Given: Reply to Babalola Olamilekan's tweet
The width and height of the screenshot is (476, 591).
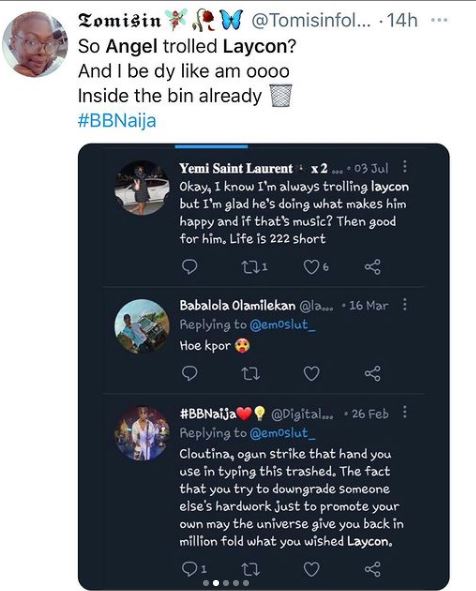Looking at the screenshot, I should point(189,373).
